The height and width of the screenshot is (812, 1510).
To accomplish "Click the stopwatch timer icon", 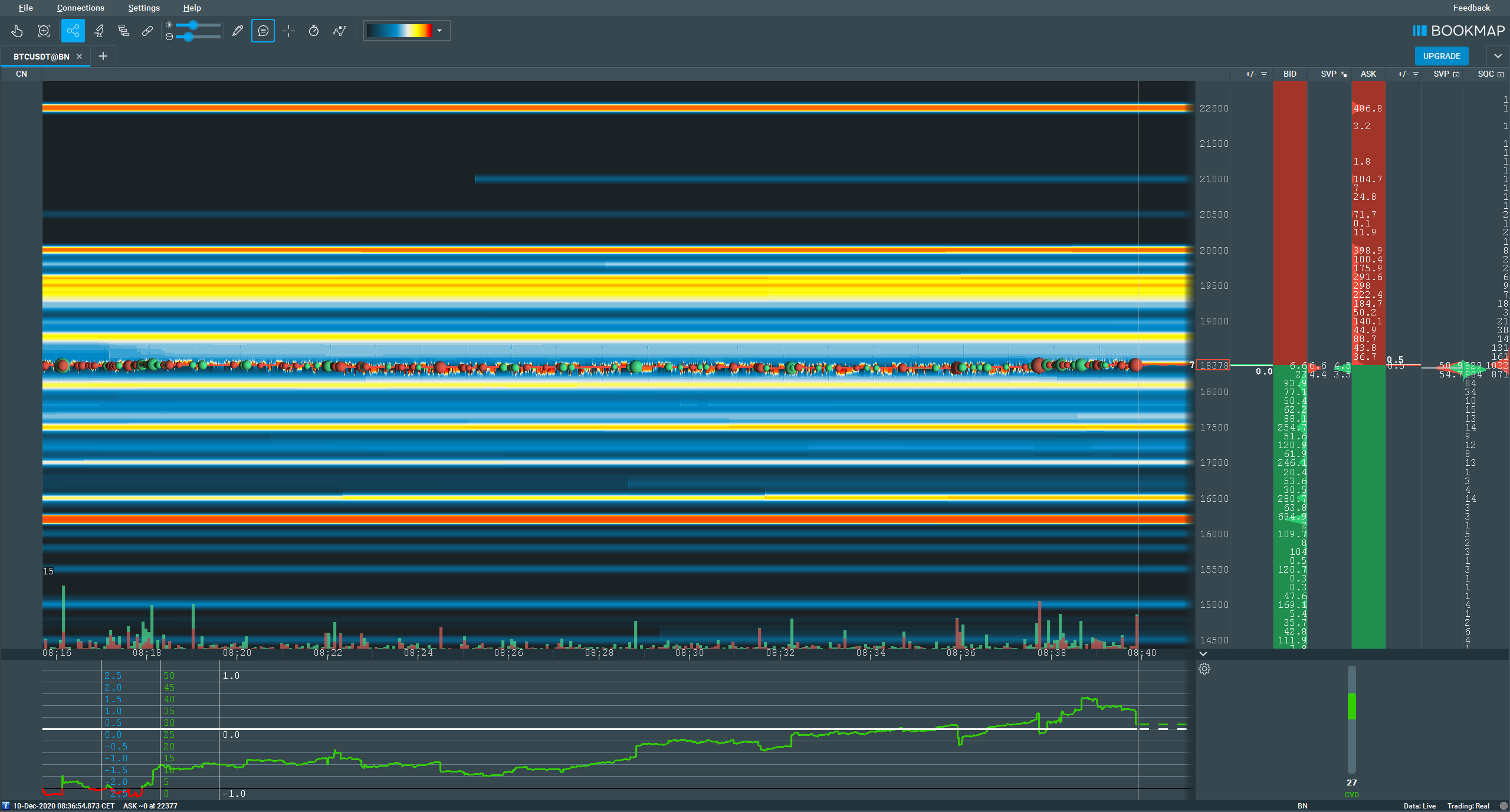I will click(x=314, y=31).
